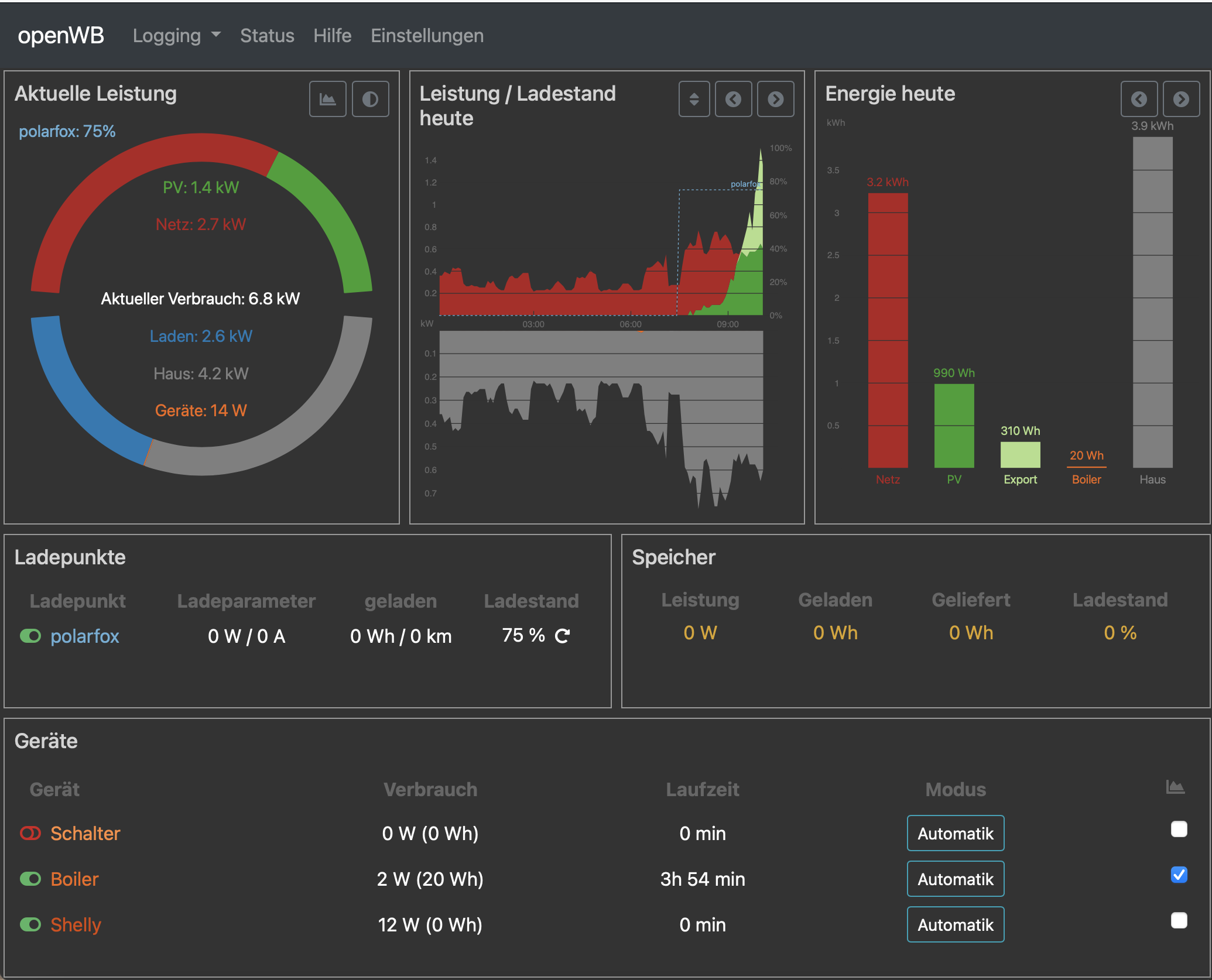Click the red Netz bar in Energie heute
This screenshot has height=980, width=1212.
pos(888,331)
